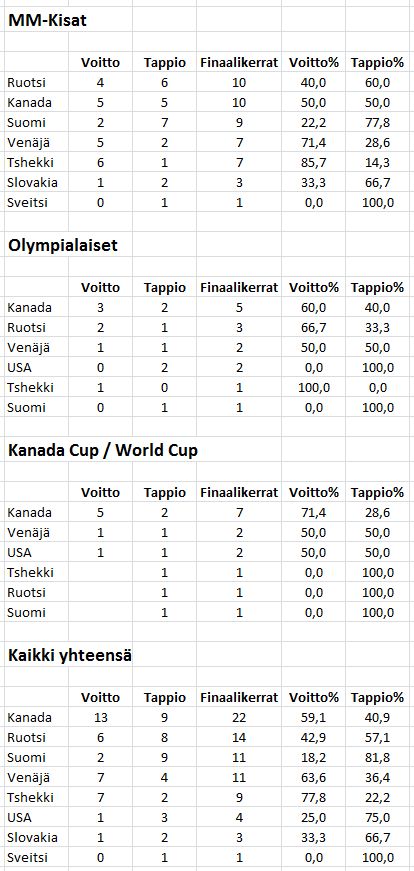Select the MM-Kisat heading cell
Screen dimensions: 414x871
point(46,21)
